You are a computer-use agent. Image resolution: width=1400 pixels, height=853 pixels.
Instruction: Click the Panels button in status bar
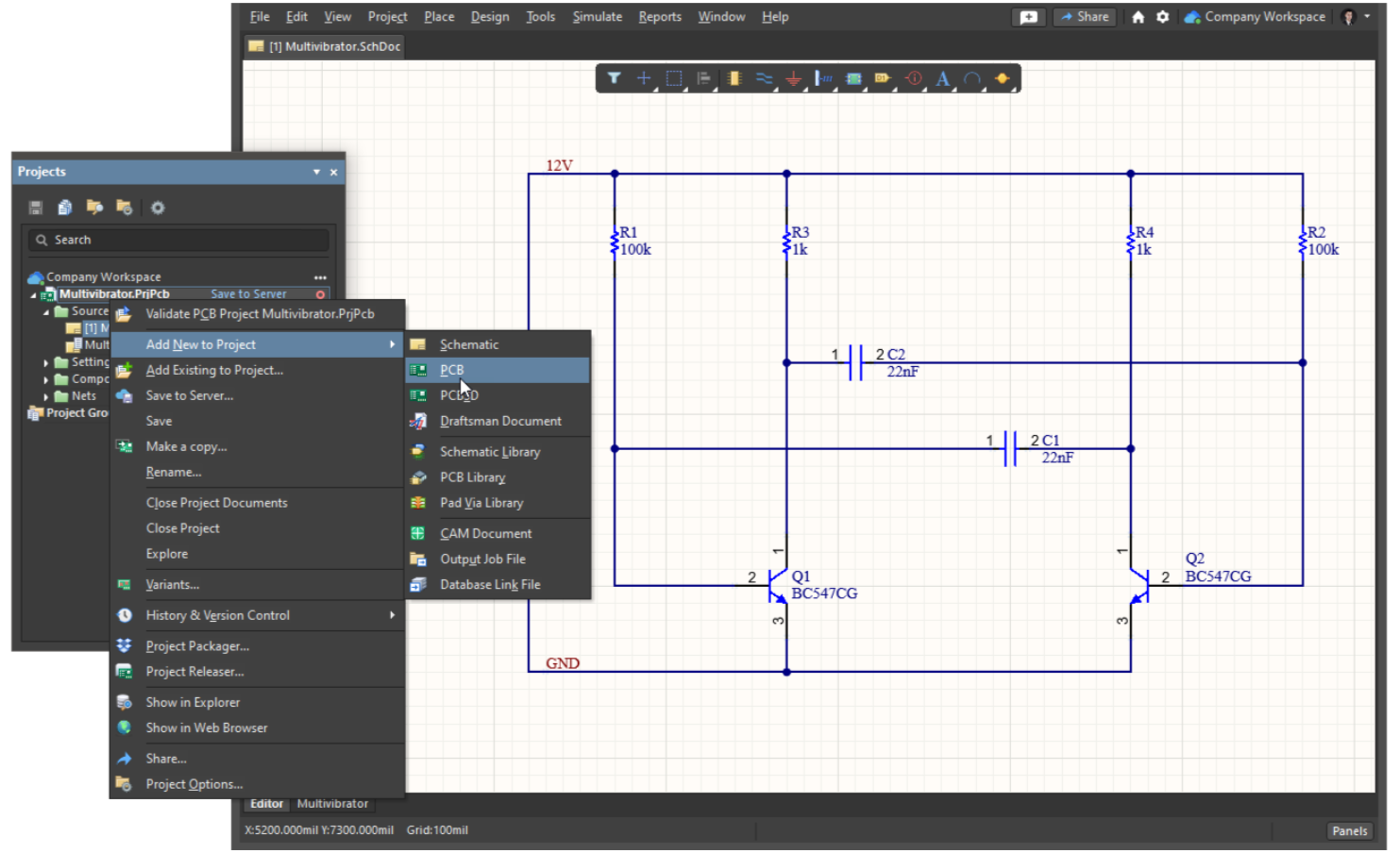click(1349, 830)
